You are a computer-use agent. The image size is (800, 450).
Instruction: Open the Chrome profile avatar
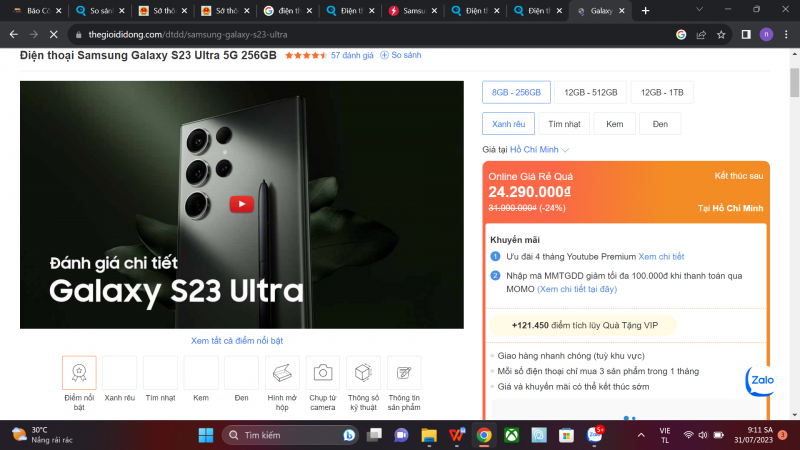tap(766, 35)
